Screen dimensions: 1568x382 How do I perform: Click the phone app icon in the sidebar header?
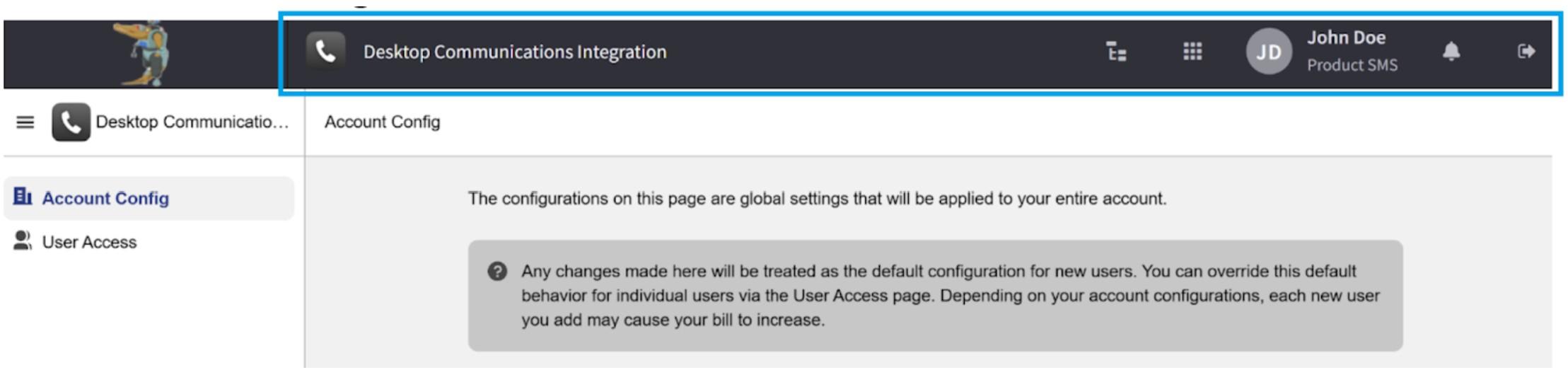tap(71, 122)
